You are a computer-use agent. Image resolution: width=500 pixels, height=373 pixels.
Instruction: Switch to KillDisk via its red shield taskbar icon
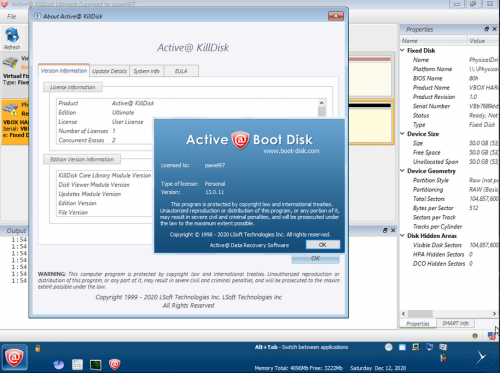tap(114, 364)
